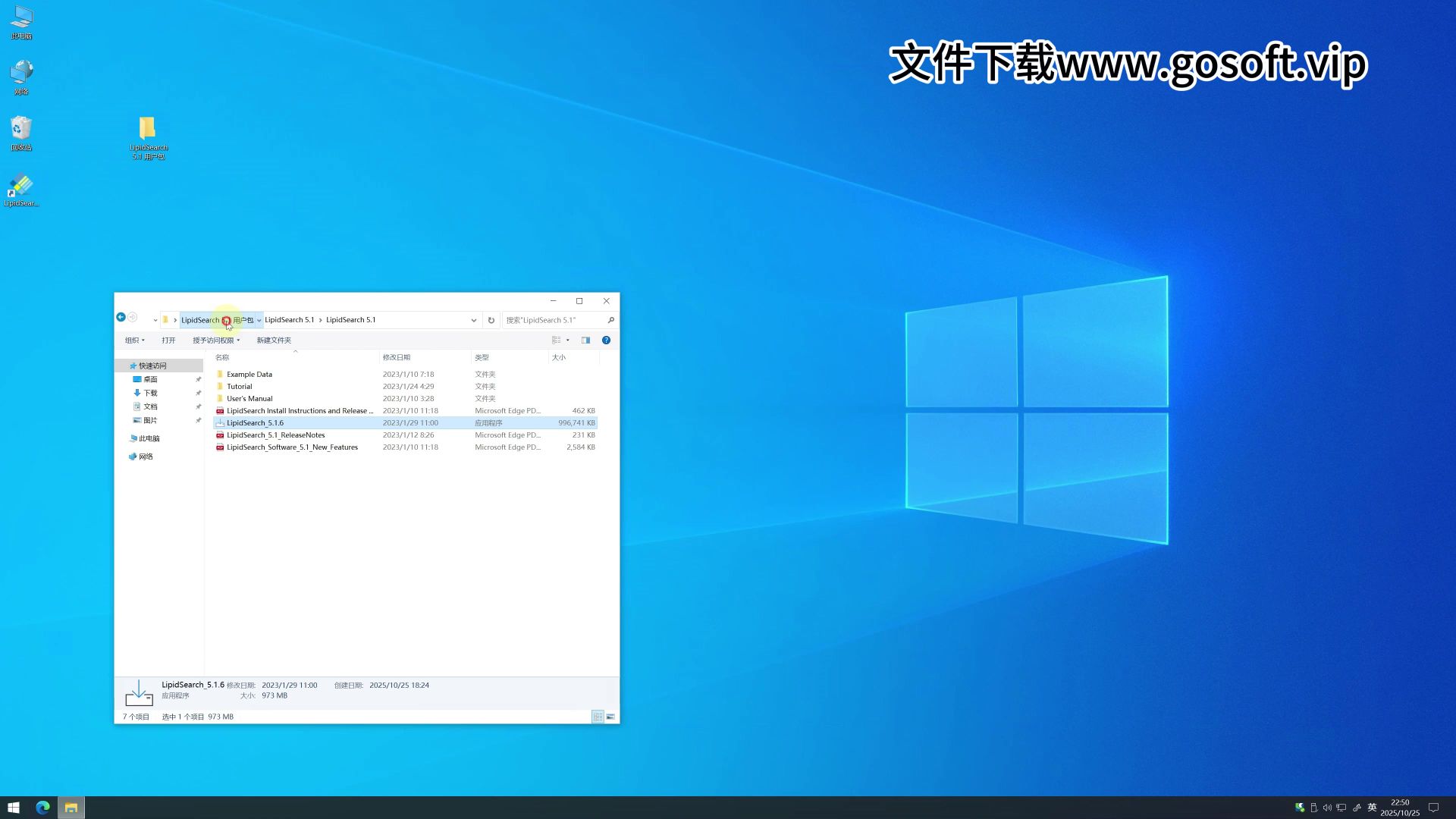Open the Help question mark icon
This screenshot has height=819, width=1456.
(606, 340)
